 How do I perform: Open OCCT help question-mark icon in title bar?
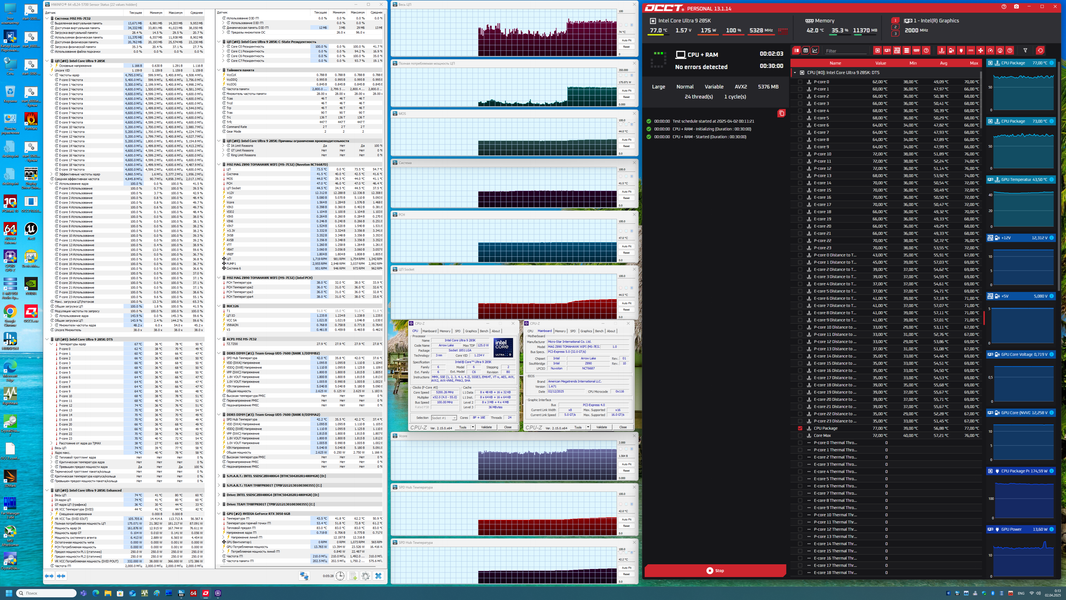[1004, 7]
